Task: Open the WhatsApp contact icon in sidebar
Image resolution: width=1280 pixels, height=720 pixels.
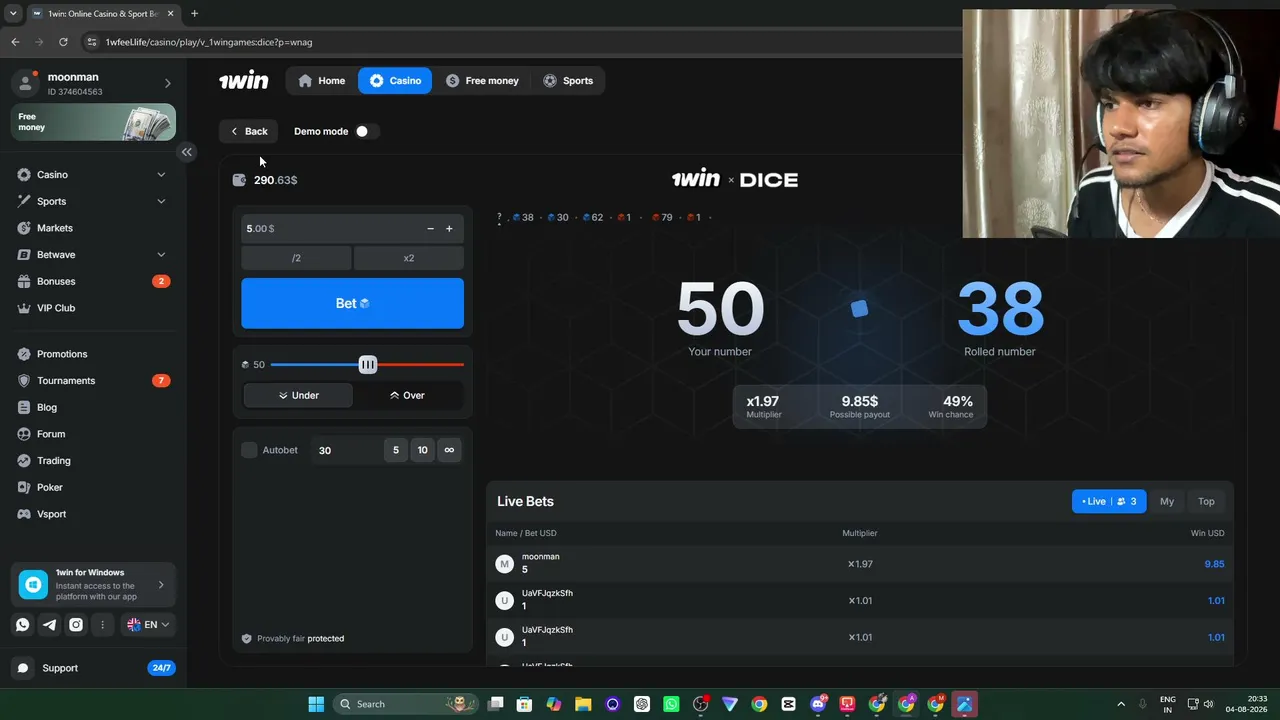Action: [23, 625]
